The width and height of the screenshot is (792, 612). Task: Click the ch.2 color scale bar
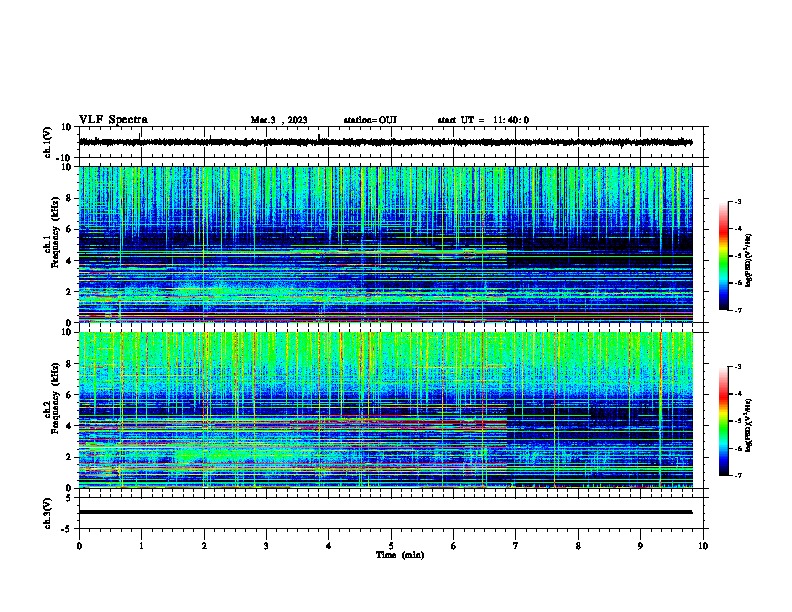point(723,421)
